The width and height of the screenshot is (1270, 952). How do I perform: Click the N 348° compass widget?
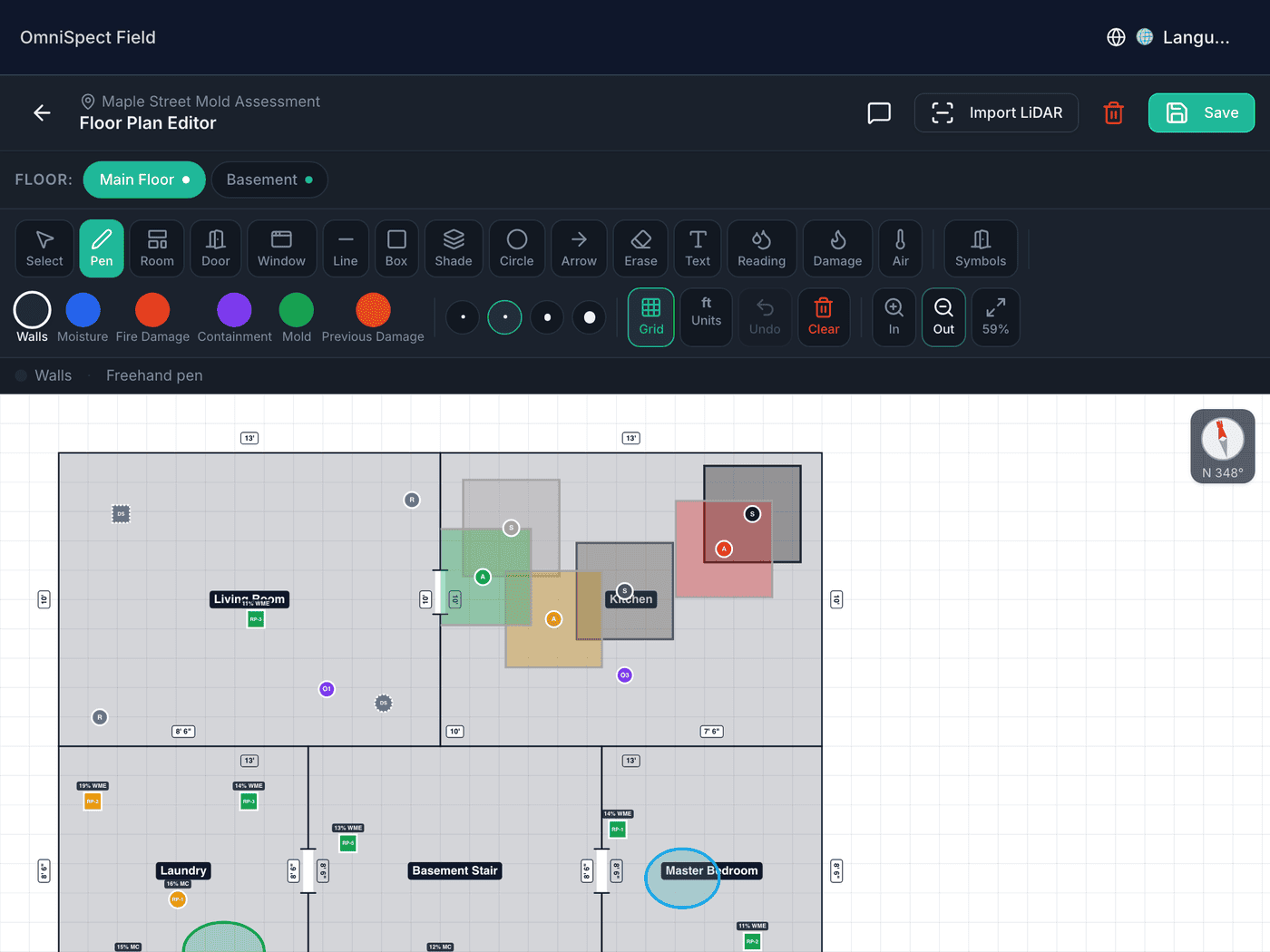1223,446
